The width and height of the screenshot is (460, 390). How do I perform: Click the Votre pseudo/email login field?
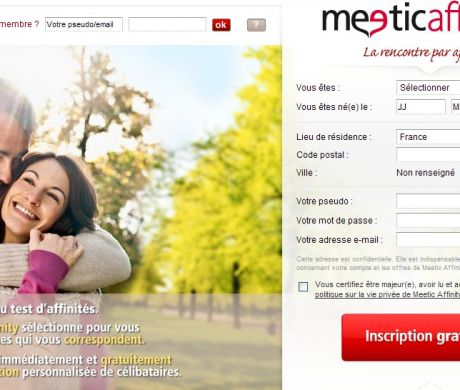[84, 24]
